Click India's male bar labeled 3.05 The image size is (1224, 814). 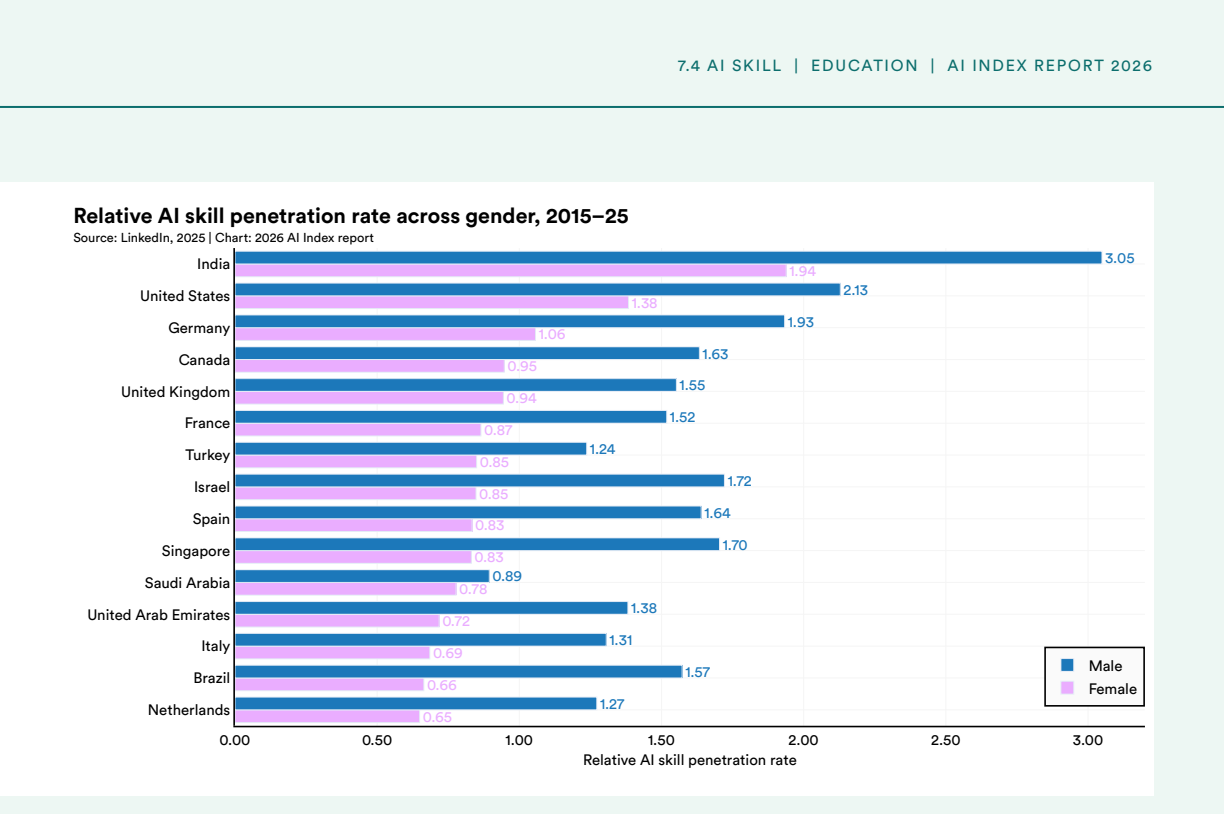[x=668, y=258]
